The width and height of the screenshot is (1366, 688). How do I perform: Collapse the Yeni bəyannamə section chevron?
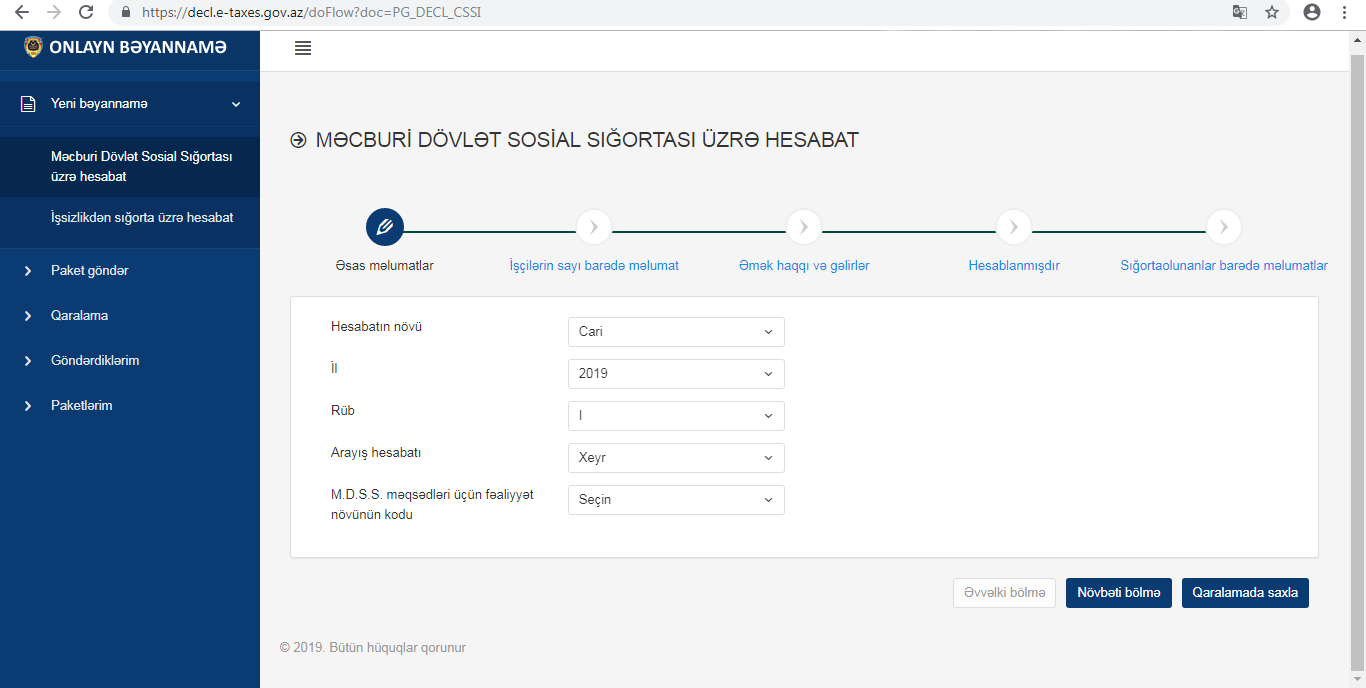point(236,102)
